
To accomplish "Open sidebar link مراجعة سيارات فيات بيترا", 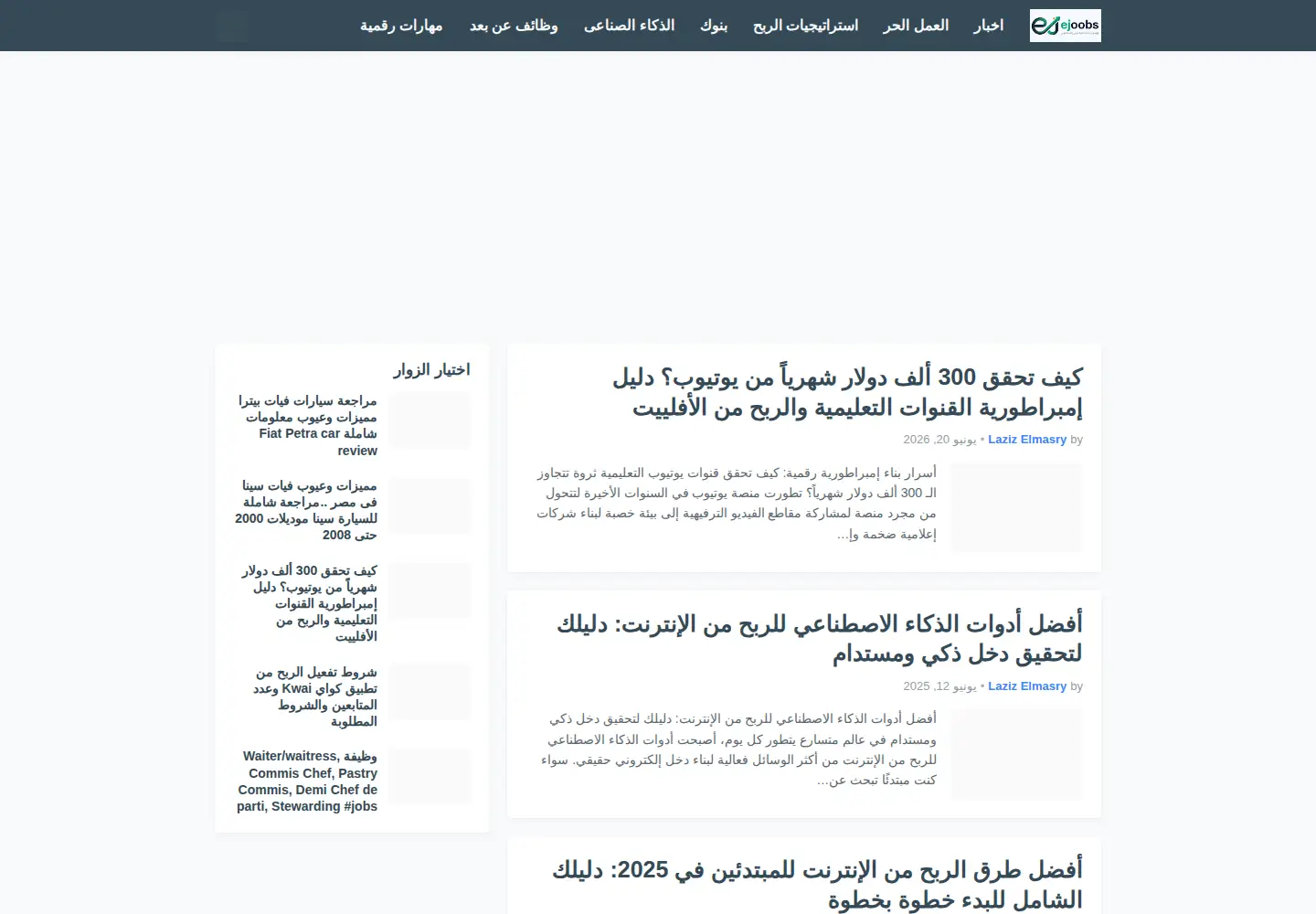I will pos(308,426).
